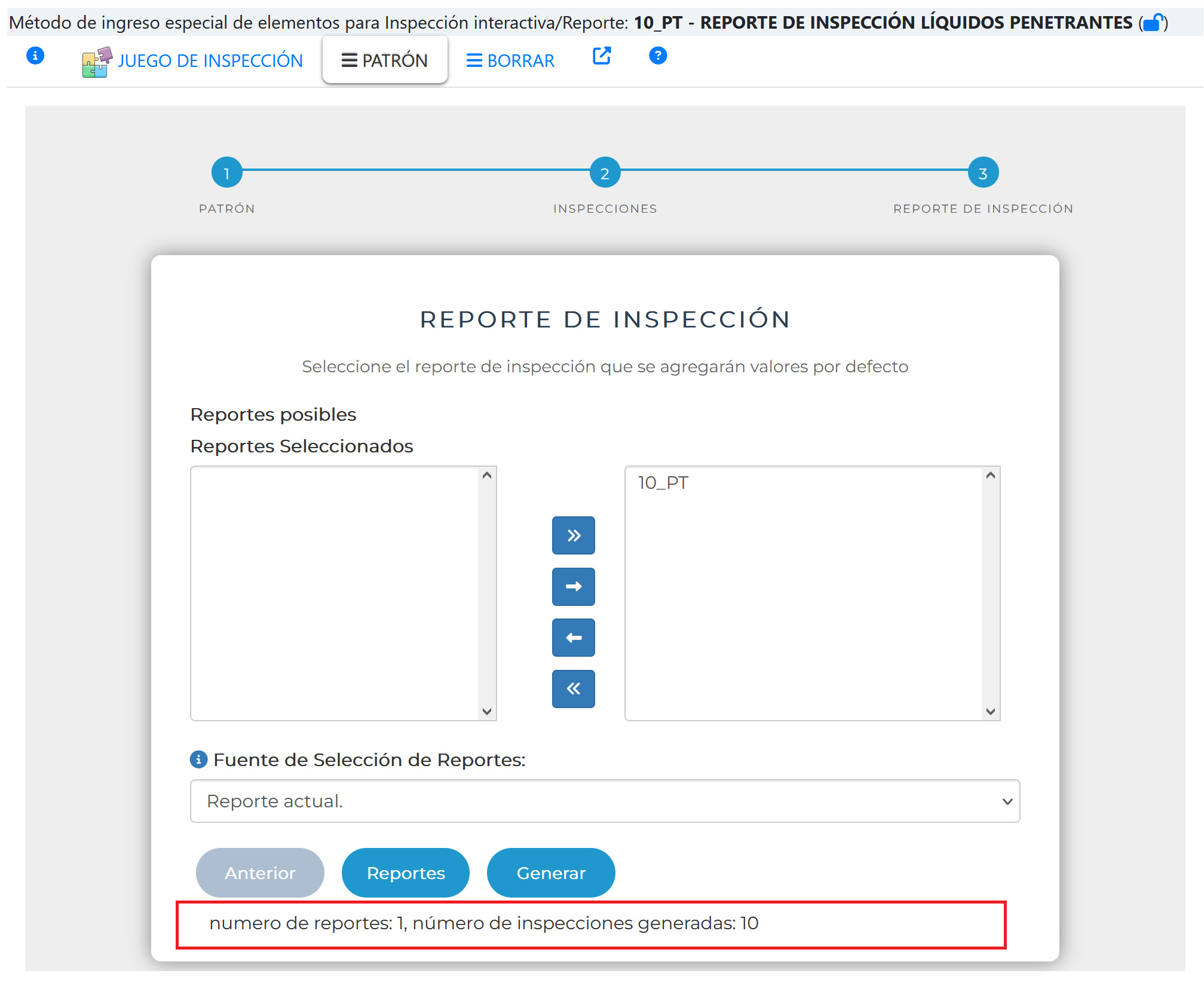Open the BORRAR menu
Screen dimensions: 1204x983
click(x=510, y=61)
